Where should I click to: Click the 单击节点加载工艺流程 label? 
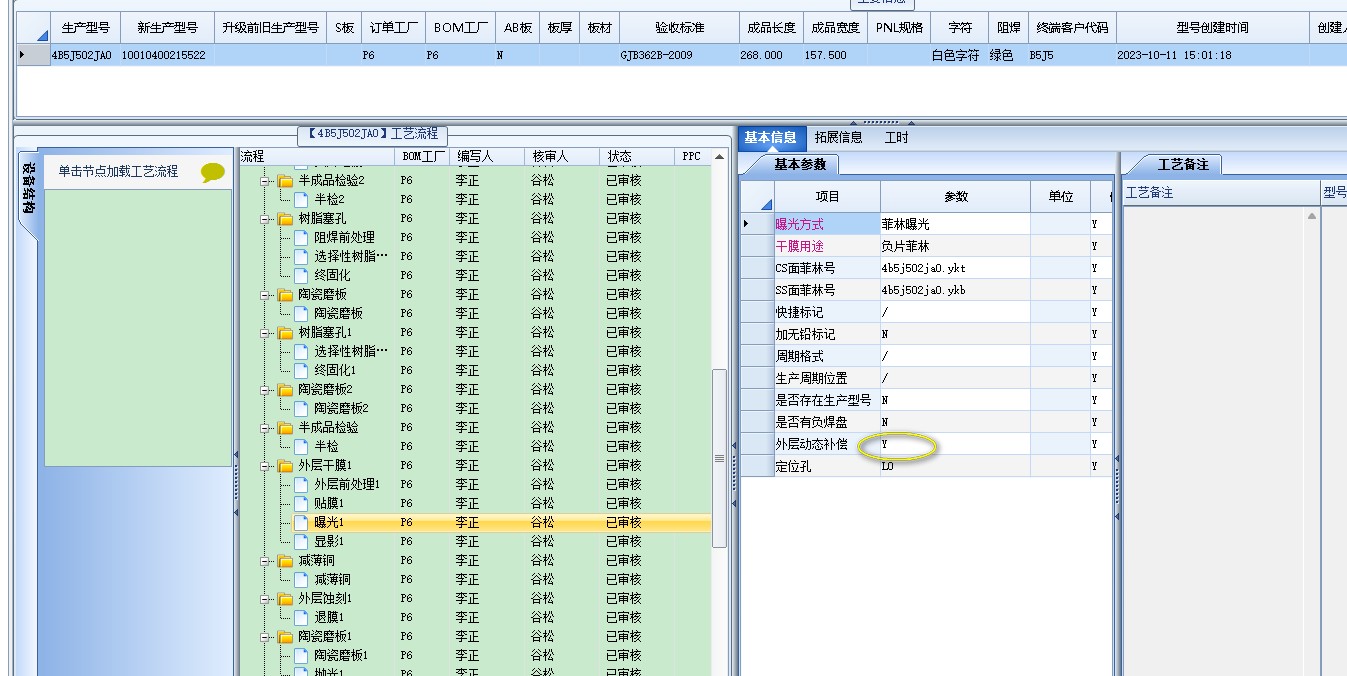point(118,172)
